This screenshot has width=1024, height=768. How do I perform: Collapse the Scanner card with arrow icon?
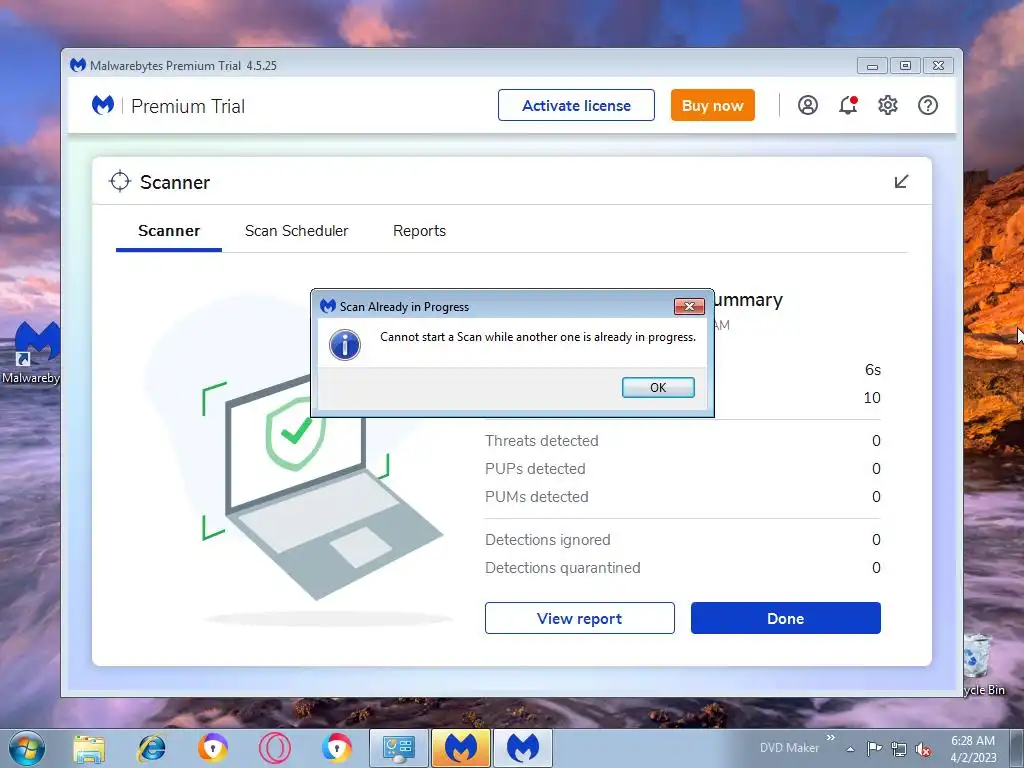point(901,182)
